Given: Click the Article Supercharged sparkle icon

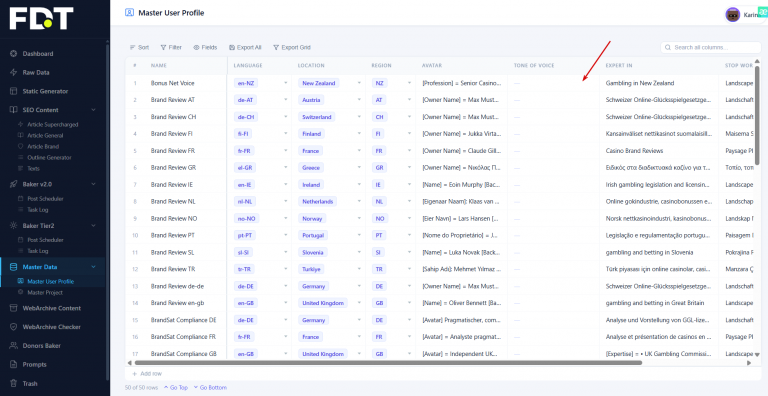Looking at the screenshot, I should coord(20,124).
